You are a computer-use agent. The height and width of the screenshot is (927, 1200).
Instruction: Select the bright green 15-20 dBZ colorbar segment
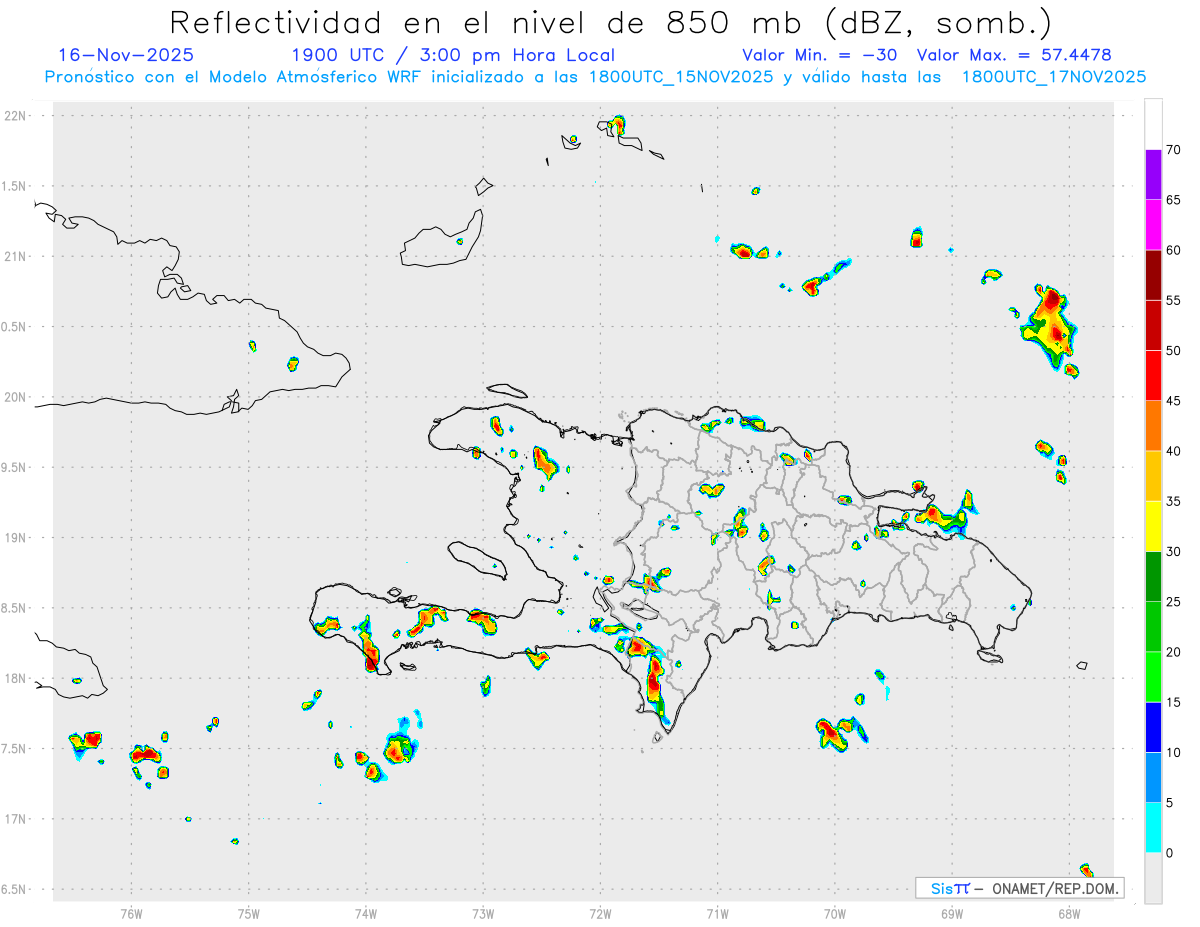1153,677
